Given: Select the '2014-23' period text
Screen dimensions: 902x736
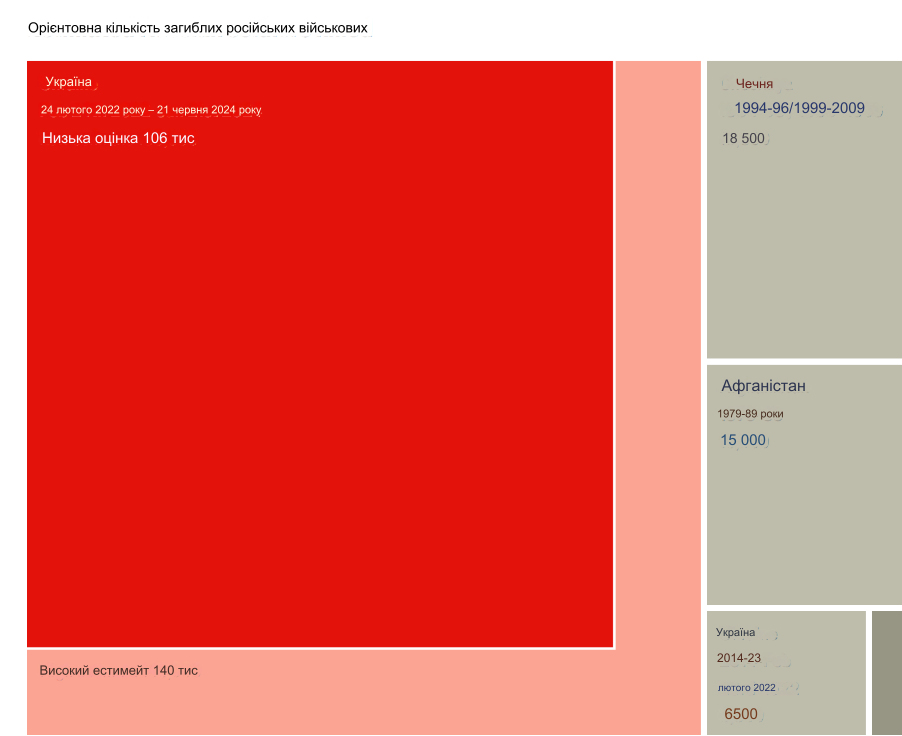Looking at the screenshot, I should [x=738, y=658].
